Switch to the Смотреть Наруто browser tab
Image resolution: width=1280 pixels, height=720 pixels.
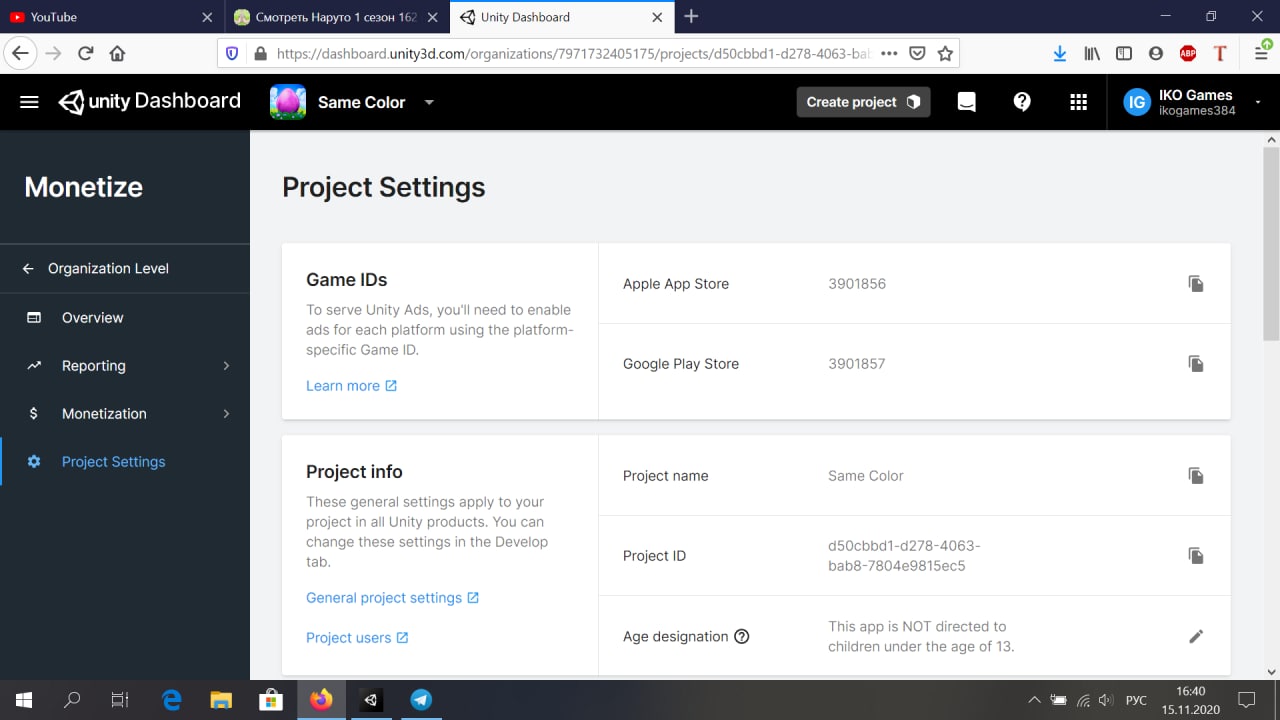click(x=336, y=17)
